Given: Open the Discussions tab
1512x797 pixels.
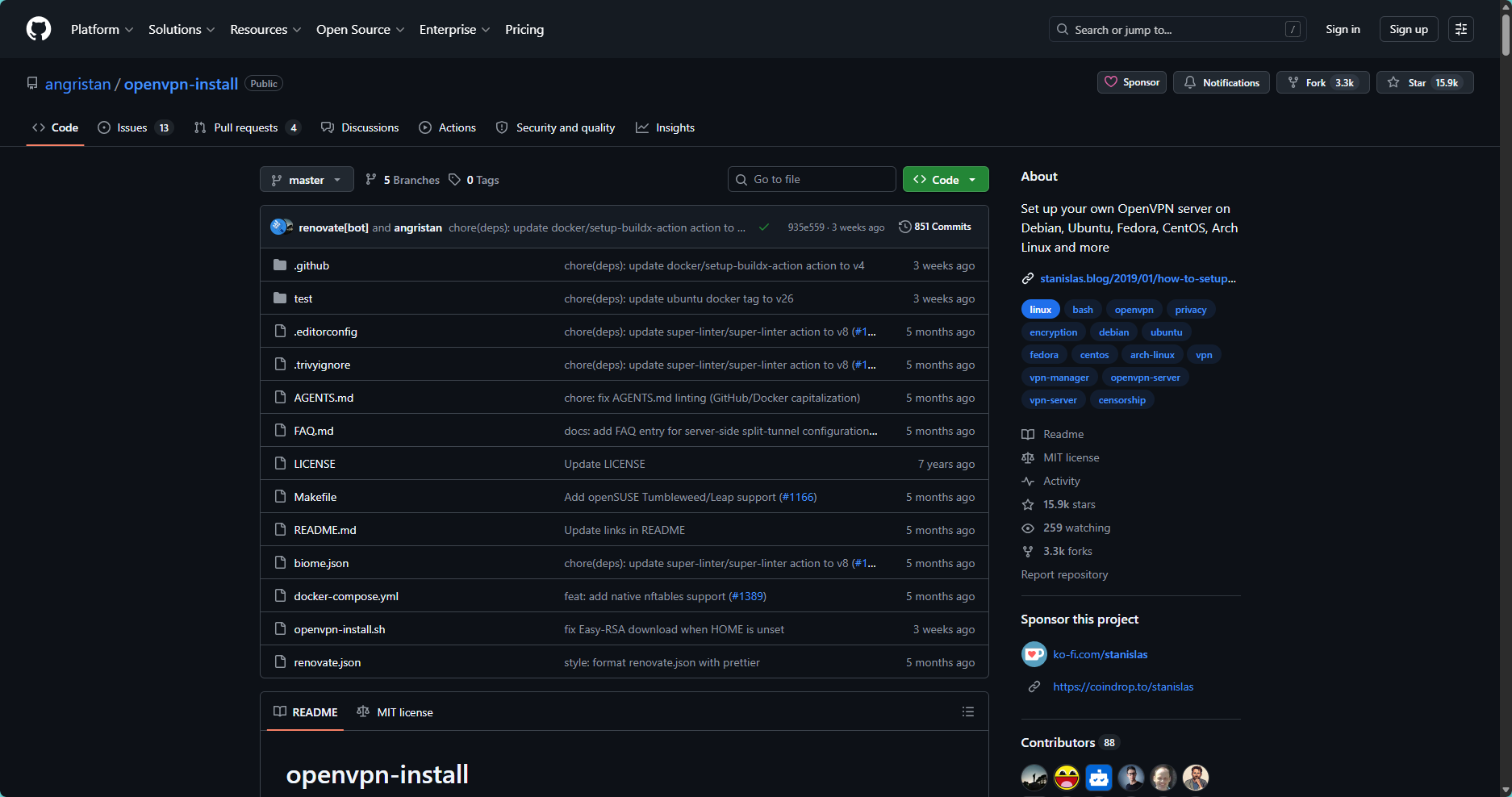Looking at the screenshot, I should click(x=360, y=127).
